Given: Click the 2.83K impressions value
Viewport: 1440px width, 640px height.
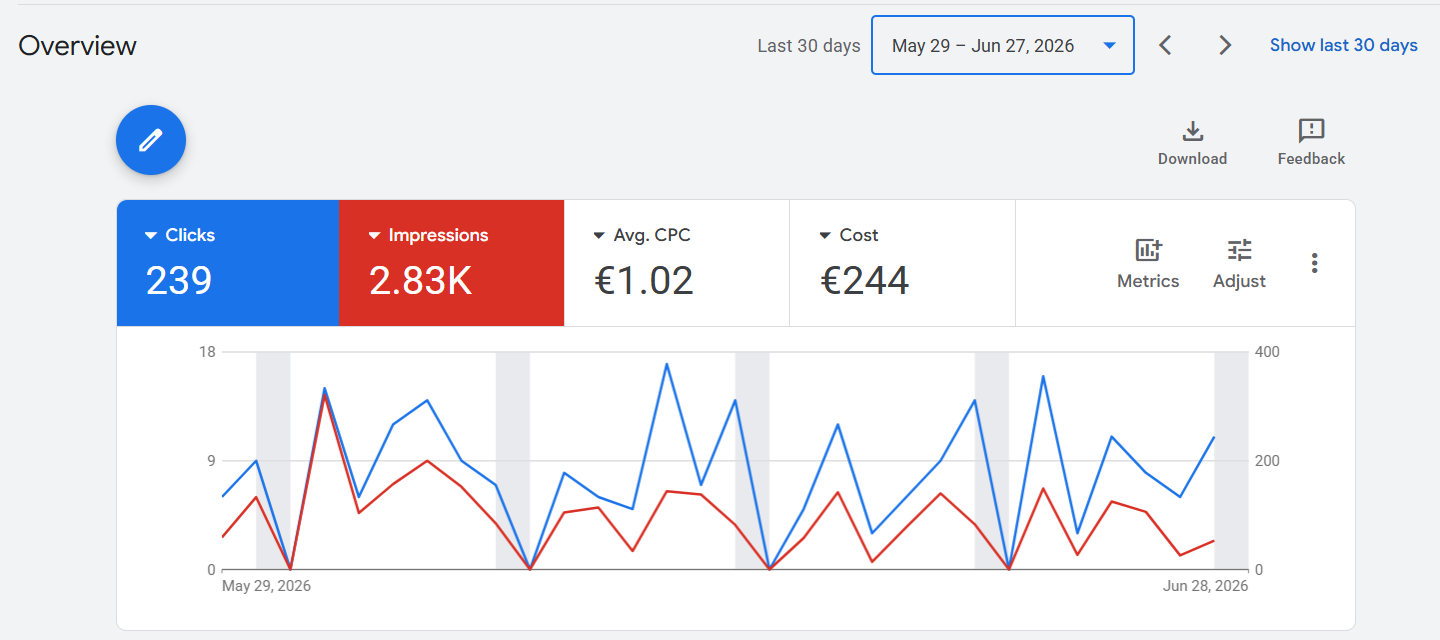Looking at the screenshot, I should pos(420,281).
